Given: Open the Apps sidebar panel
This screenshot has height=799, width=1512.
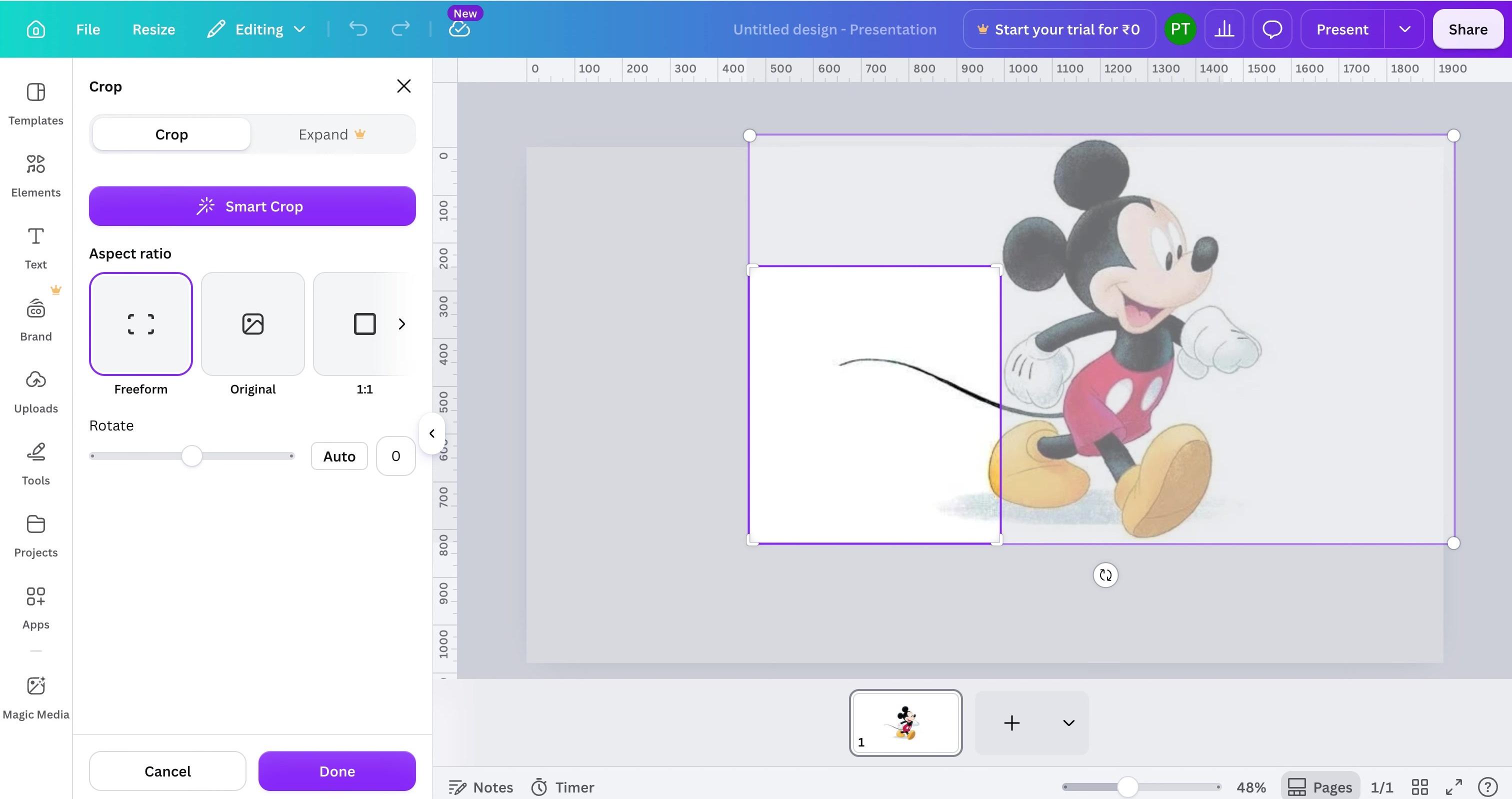Looking at the screenshot, I should pos(36,608).
